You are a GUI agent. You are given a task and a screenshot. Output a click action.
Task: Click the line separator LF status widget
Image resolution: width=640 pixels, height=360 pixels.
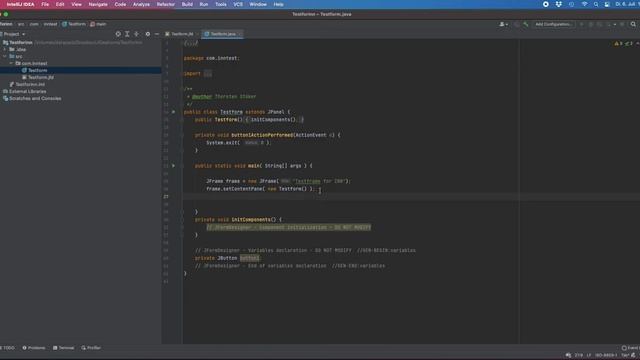click(x=589, y=355)
